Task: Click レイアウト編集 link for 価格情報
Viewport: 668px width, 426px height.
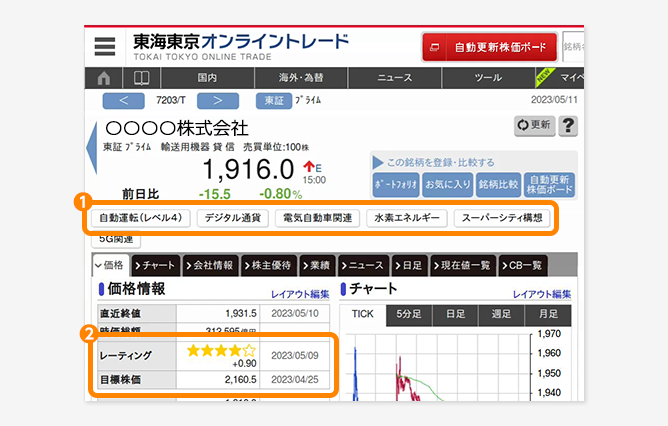Action: 300,294
